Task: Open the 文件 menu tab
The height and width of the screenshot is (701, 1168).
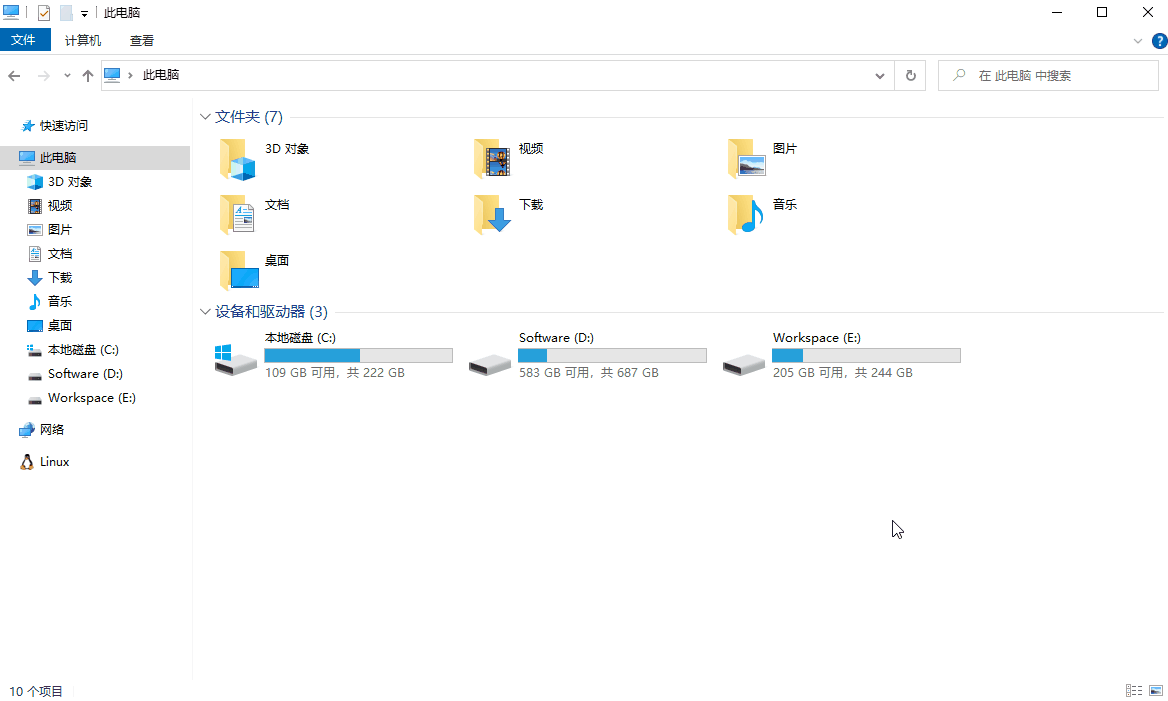Action: coord(24,41)
